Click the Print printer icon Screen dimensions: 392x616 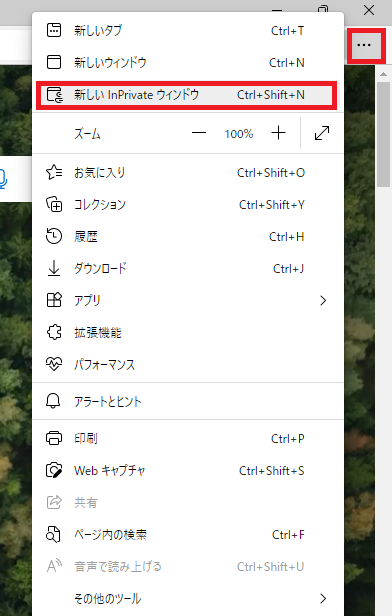point(54,438)
